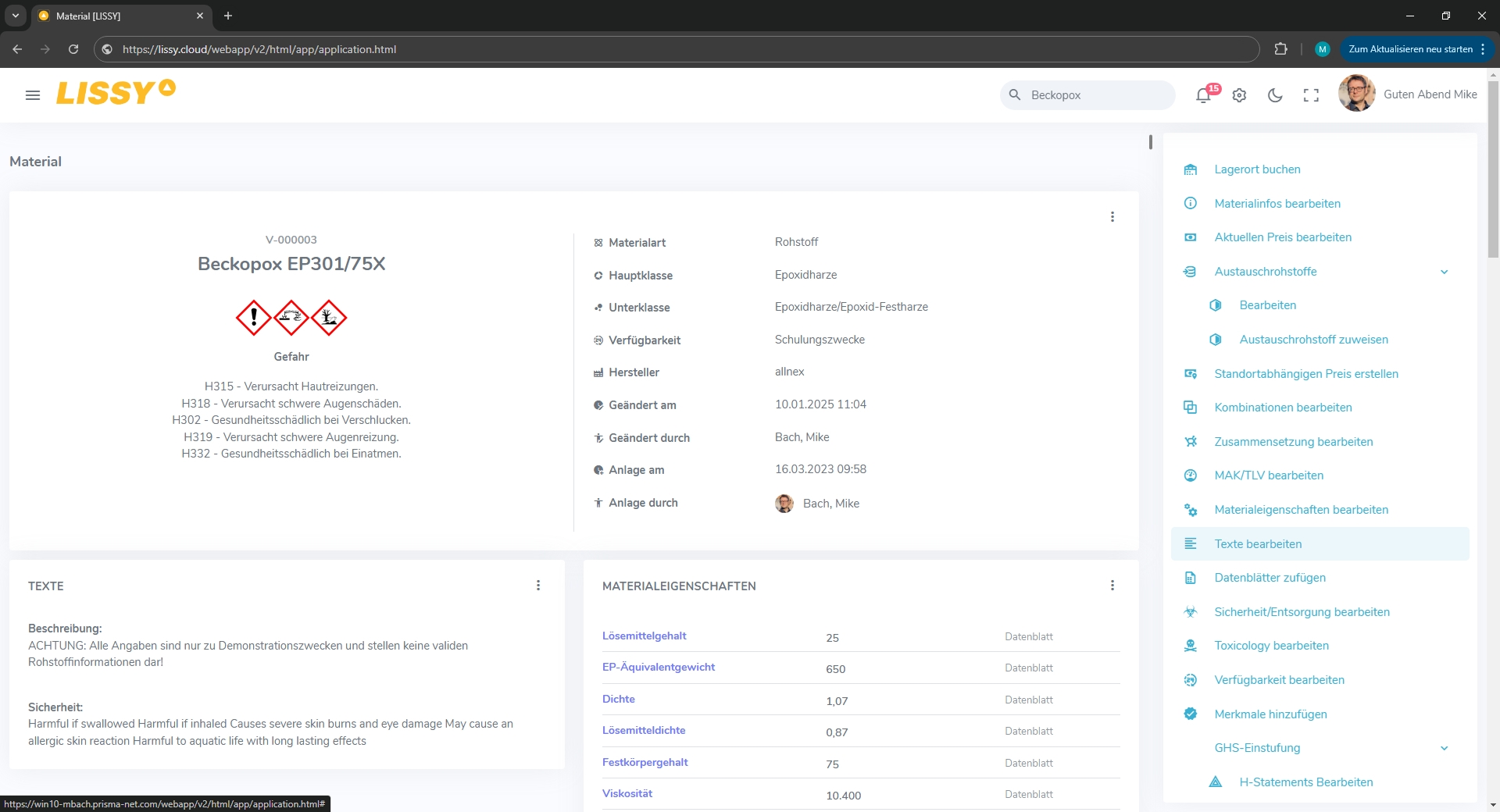
Task: Open MATERIALEIGENSCHAFTEN three-dot menu
Action: (x=1112, y=586)
